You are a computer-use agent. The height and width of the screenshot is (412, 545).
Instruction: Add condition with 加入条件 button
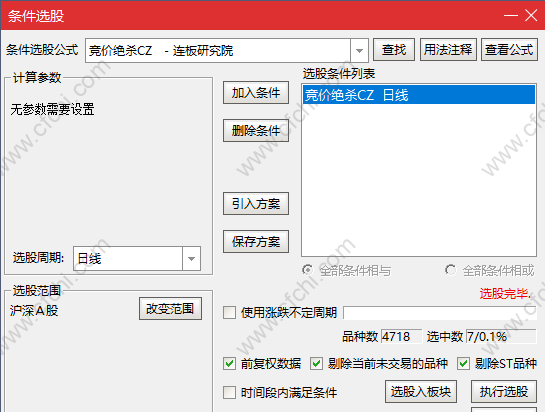tap(256, 93)
